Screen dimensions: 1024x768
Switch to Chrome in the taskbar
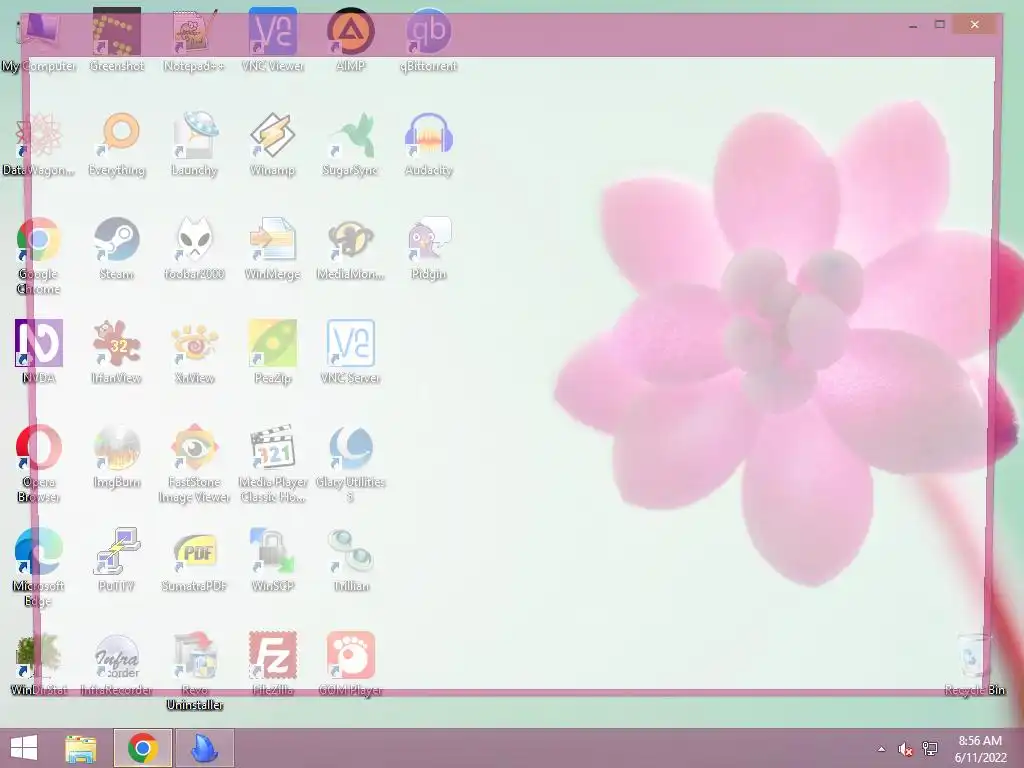tap(142, 748)
